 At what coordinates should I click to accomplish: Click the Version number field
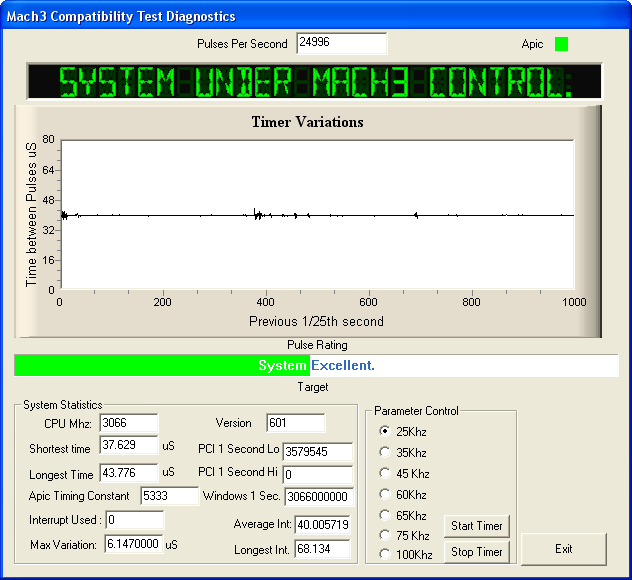[x=295, y=423]
